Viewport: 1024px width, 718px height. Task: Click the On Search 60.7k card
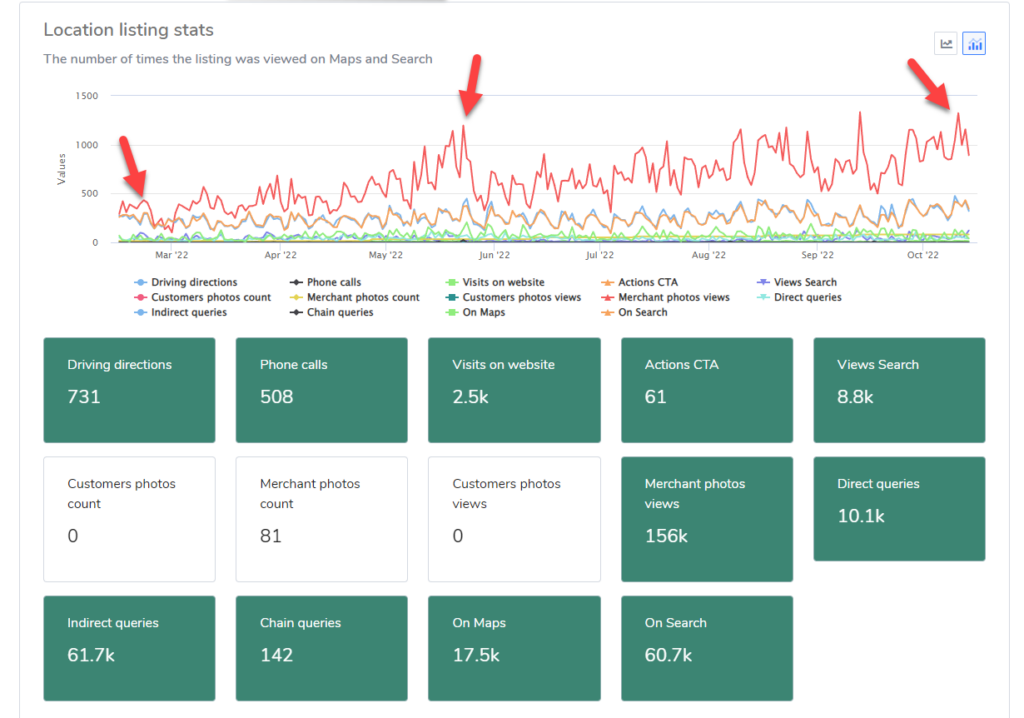point(706,647)
